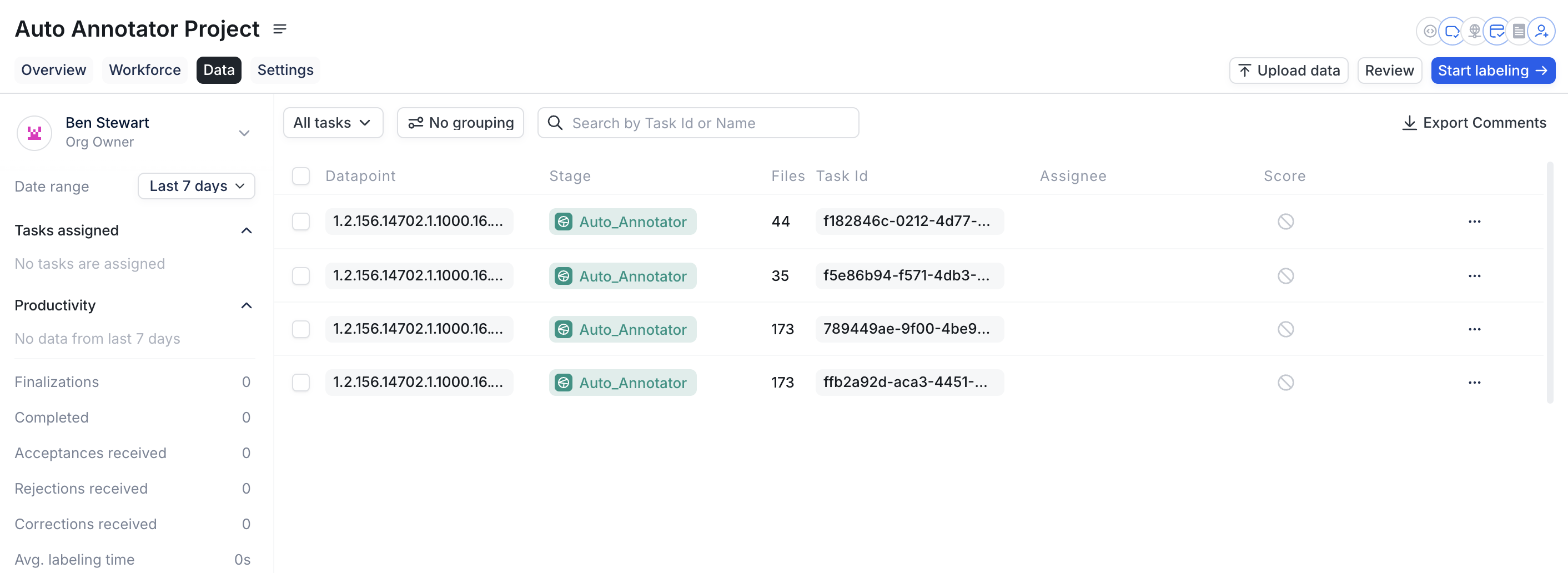Click Task Id cell 789449ae-9f00-4be9
Image resolution: width=1568 pixels, height=573 pixels.
coord(909,329)
